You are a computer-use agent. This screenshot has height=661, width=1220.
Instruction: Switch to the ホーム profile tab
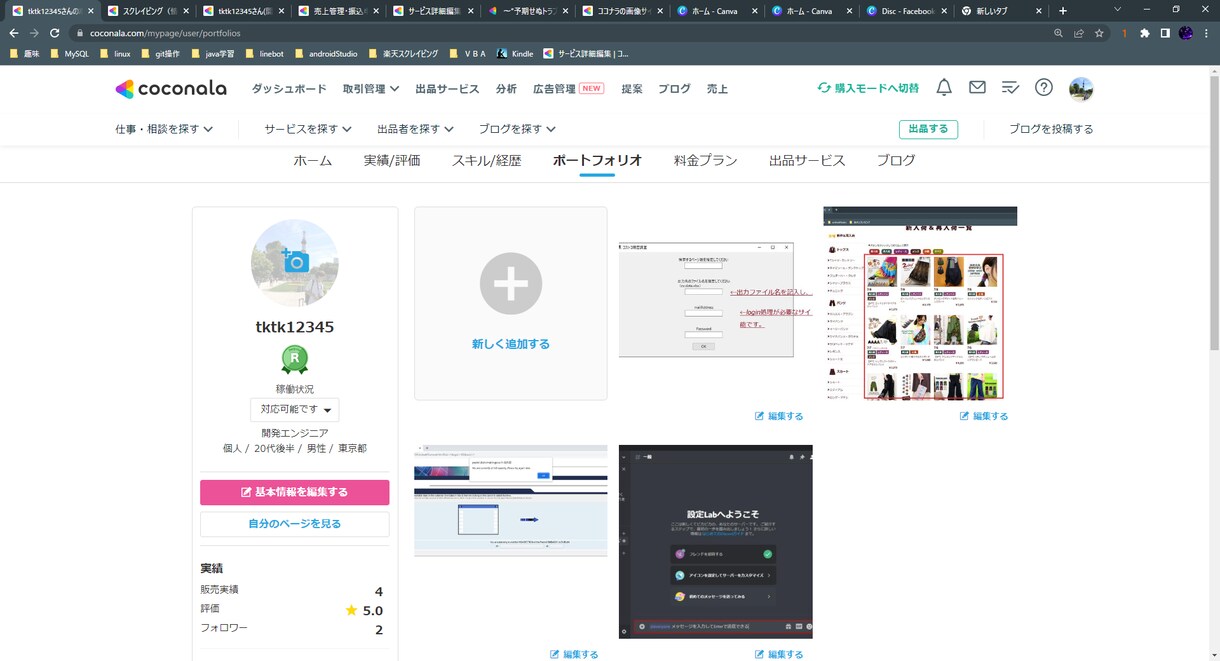point(313,160)
